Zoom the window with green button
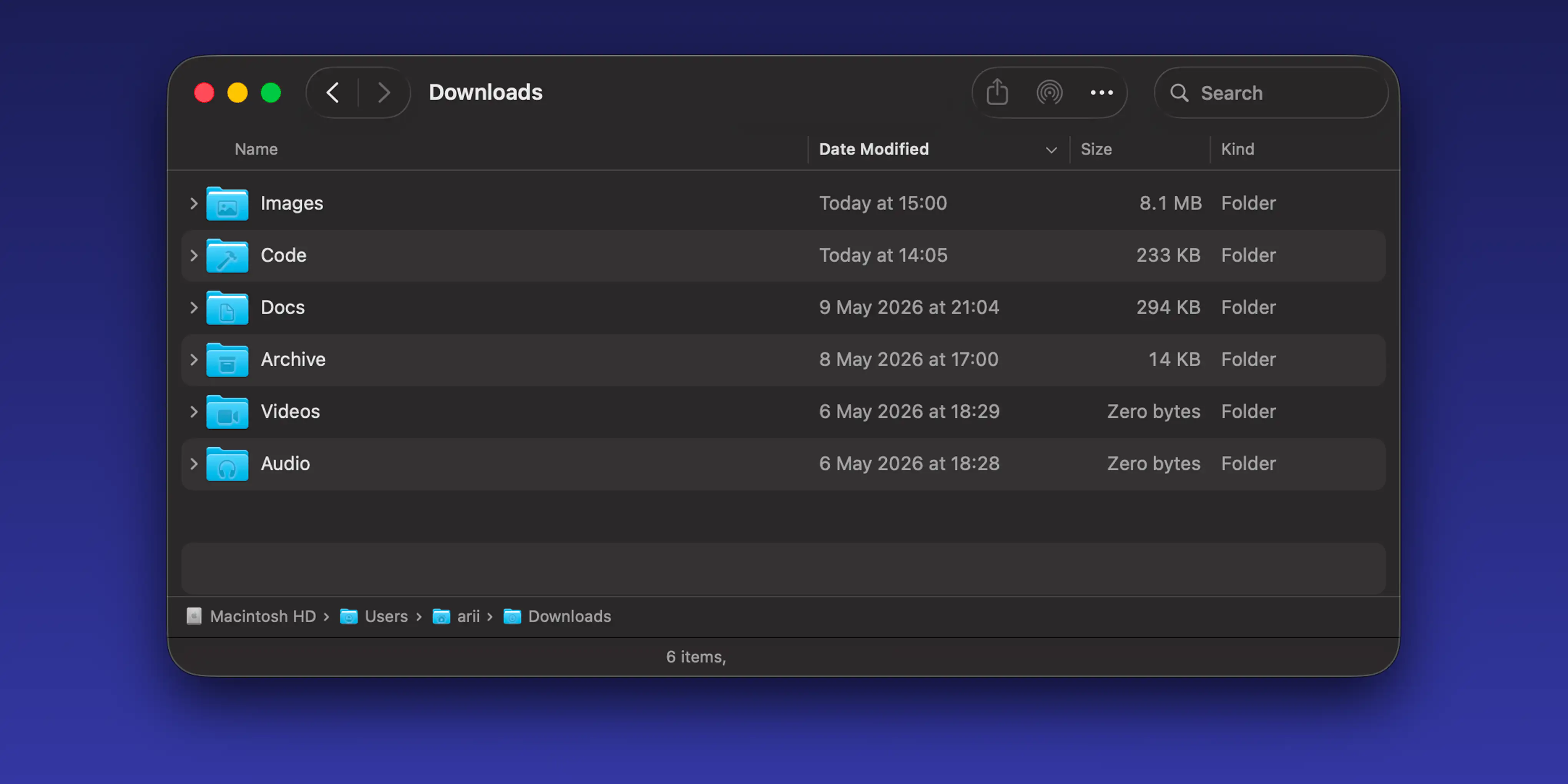This screenshot has width=1568, height=784. [x=271, y=93]
